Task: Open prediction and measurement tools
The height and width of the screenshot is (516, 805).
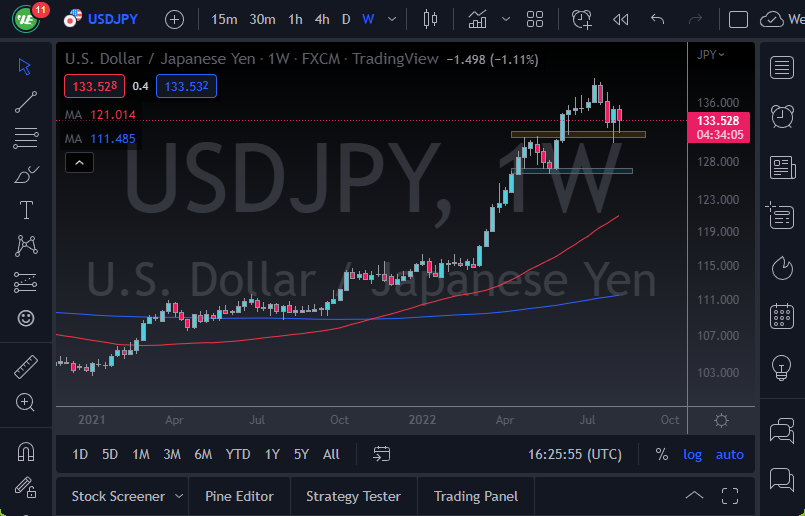Action: tap(25, 282)
